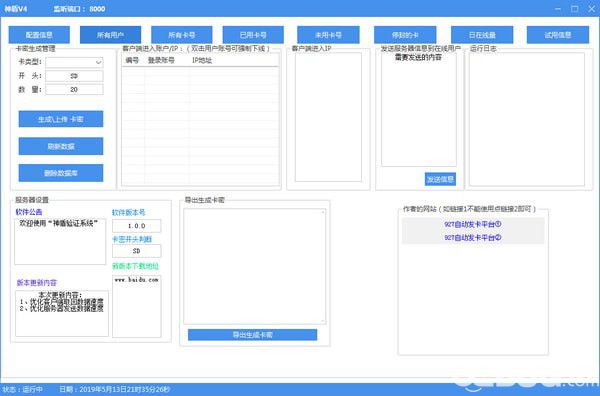
Task: Open 日在线量 statistics
Action: coord(482,35)
